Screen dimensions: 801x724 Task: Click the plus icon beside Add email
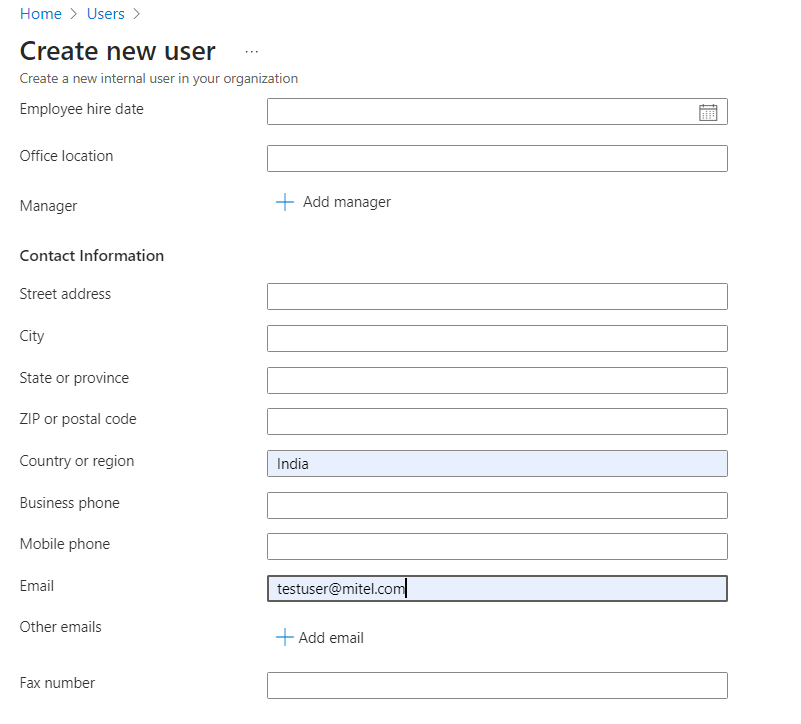click(x=285, y=638)
